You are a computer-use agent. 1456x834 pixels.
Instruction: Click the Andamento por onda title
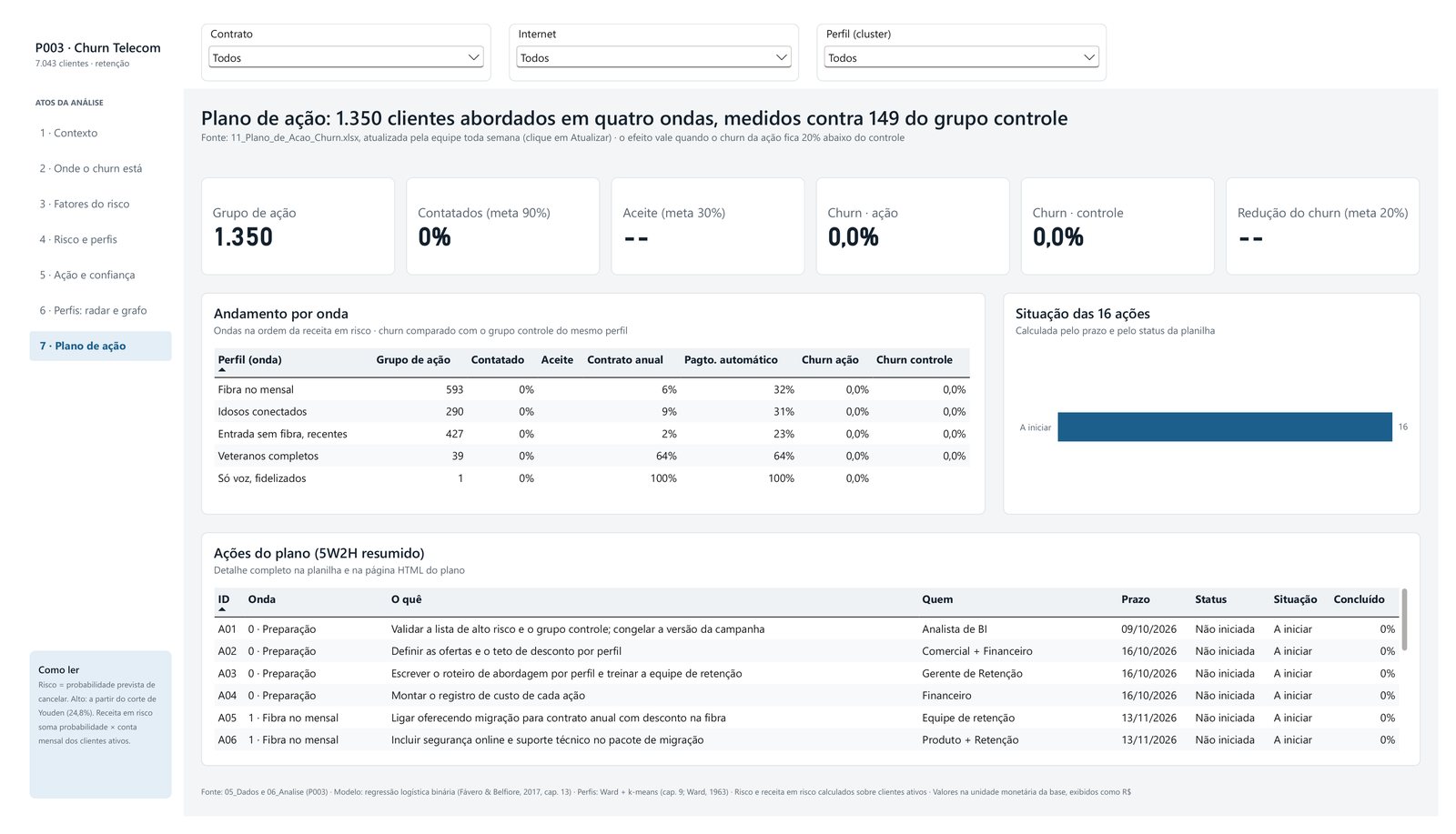[281, 314]
